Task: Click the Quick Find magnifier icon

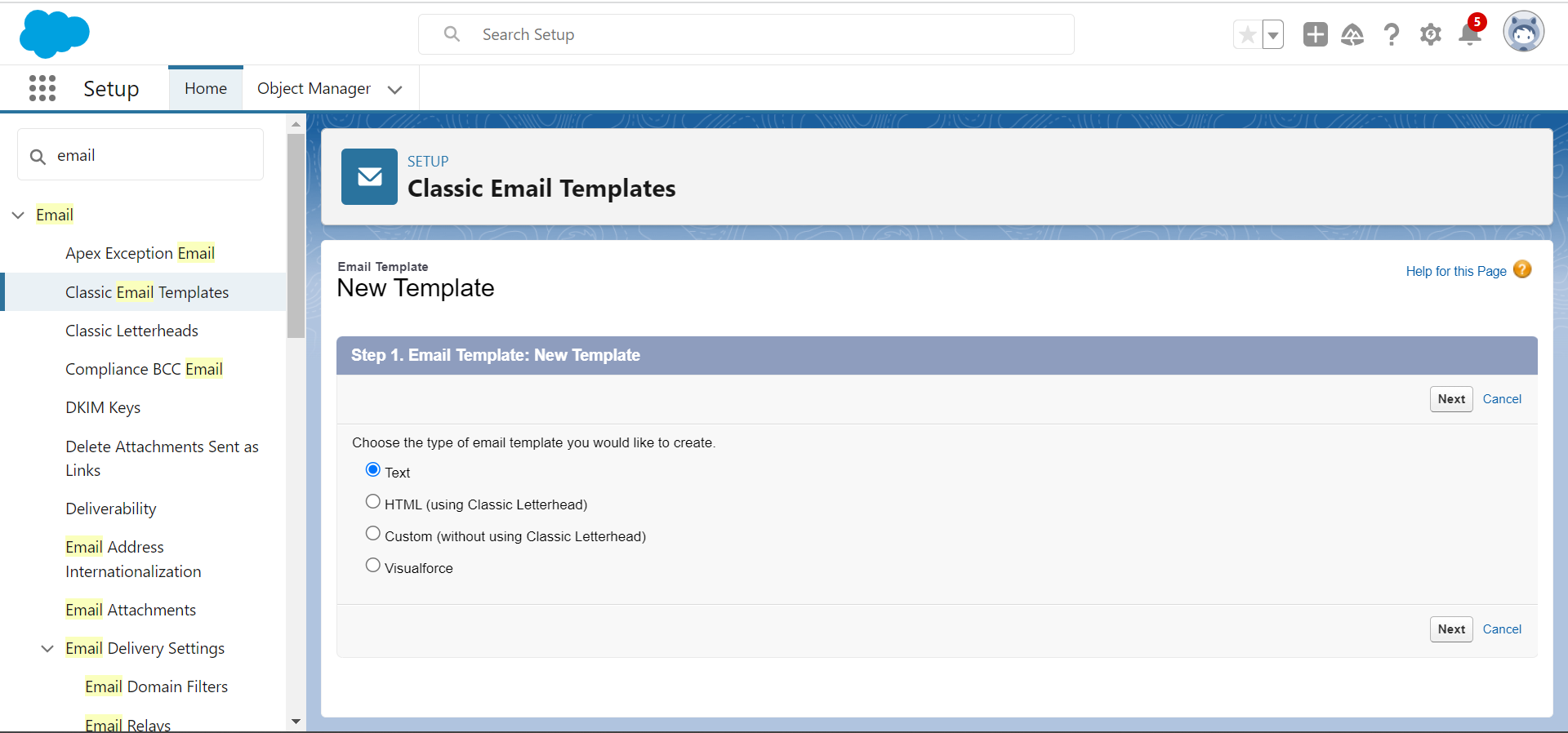Action: (x=38, y=156)
